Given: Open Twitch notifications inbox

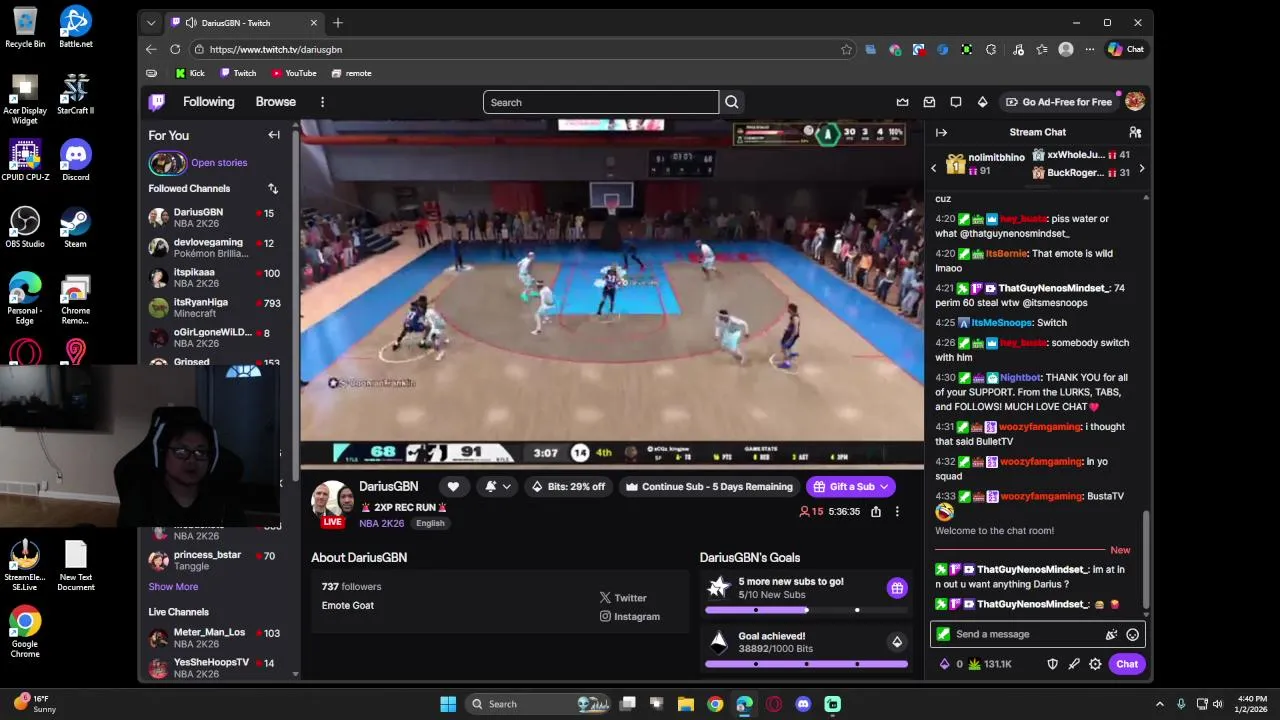Looking at the screenshot, I should [929, 102].
